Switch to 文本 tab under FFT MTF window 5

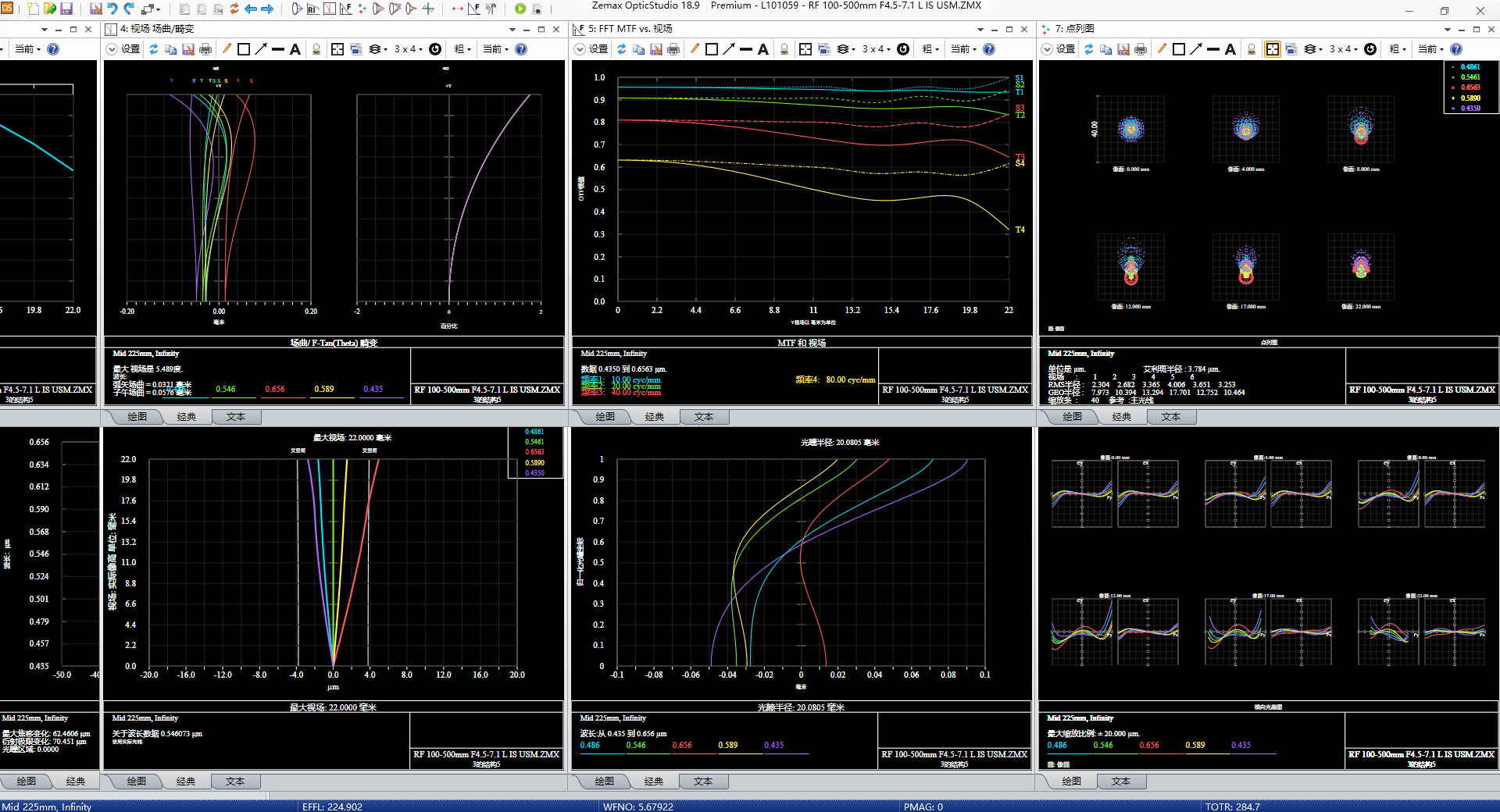point(704,417)
